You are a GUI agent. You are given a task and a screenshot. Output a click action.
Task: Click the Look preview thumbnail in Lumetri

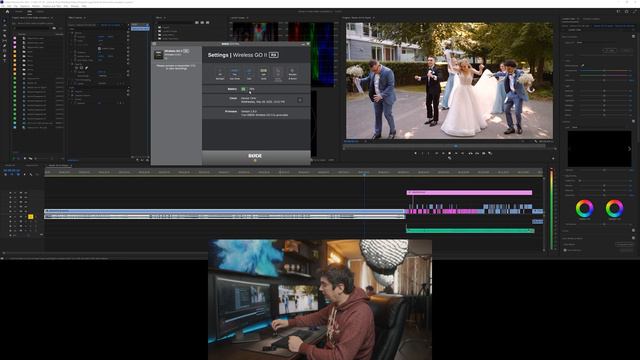pyautogui.click(x=599, y=149)
